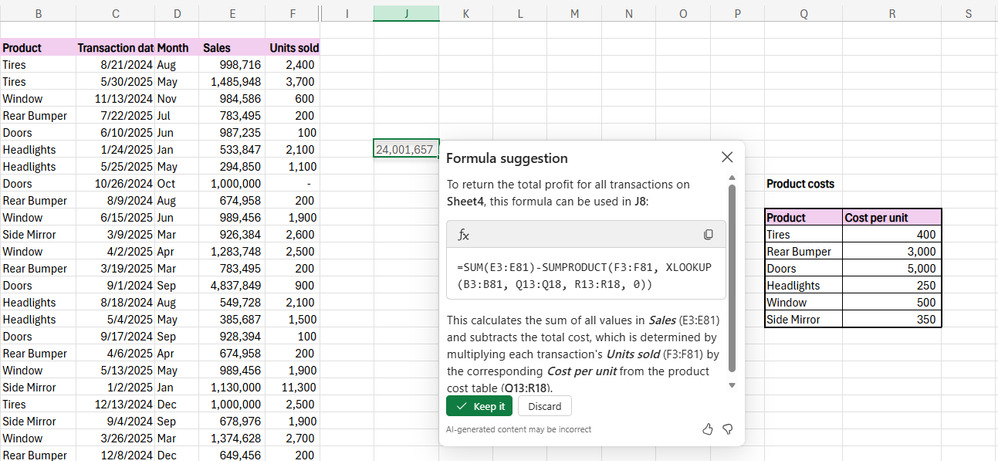Screen dimensions: 998x461
Task: Select column R header
Action: [892, 13]
